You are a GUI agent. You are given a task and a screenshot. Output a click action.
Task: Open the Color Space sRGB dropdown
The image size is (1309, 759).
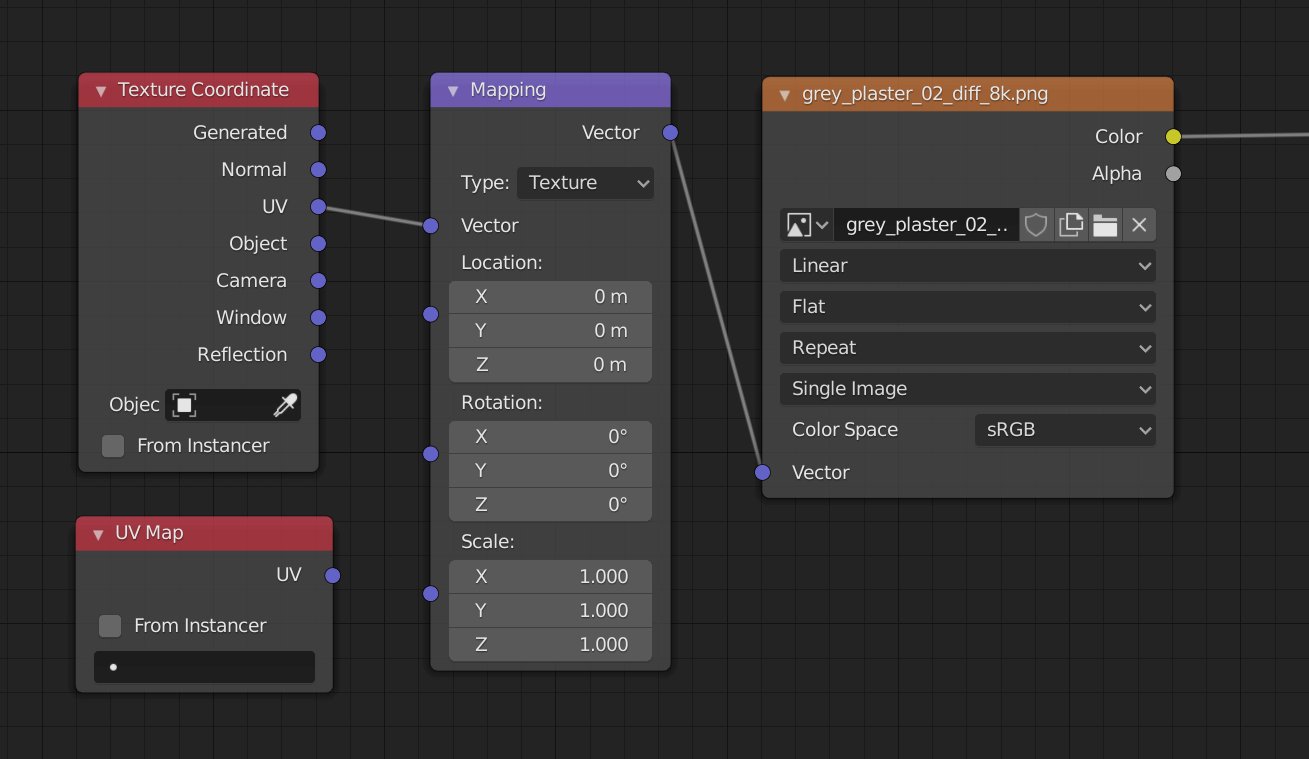1065,430
